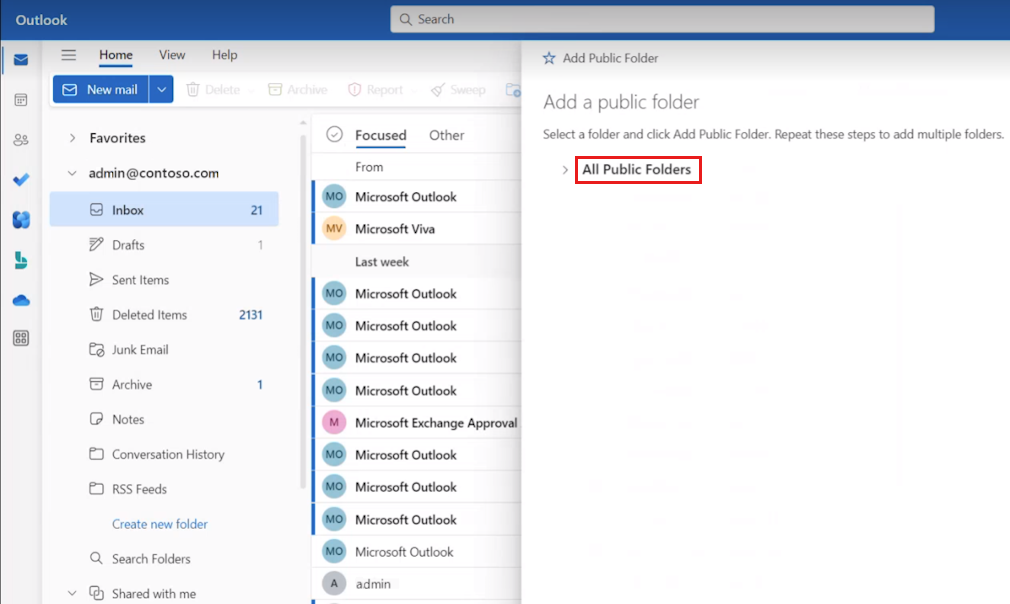The width and height of the screenshot is (1010, 604).
Task: Select the To Do checkmark icon
Action: (x=20, y=180)
